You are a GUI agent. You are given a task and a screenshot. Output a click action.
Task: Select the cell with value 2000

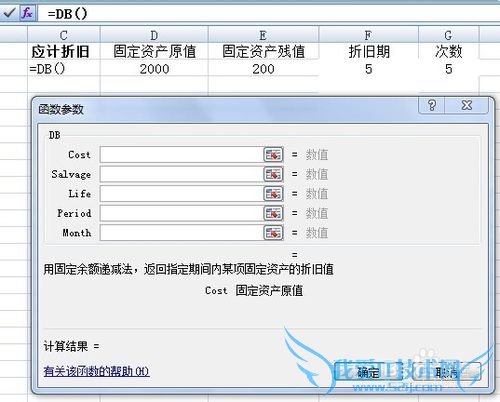pos(154,69)
